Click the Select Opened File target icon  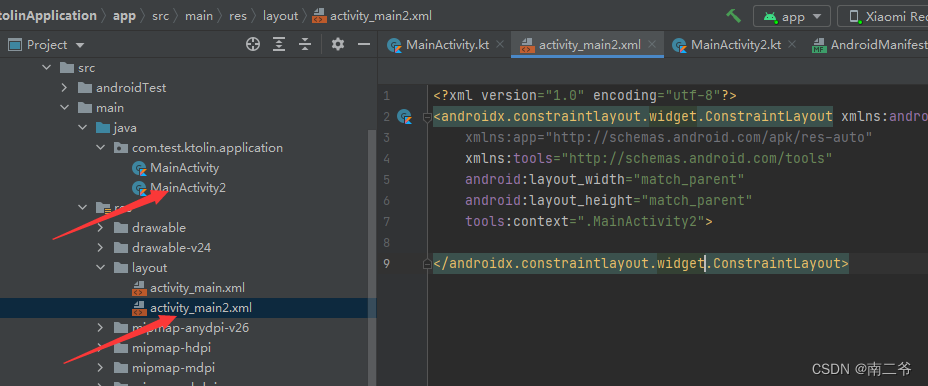(x=253, y=44)
